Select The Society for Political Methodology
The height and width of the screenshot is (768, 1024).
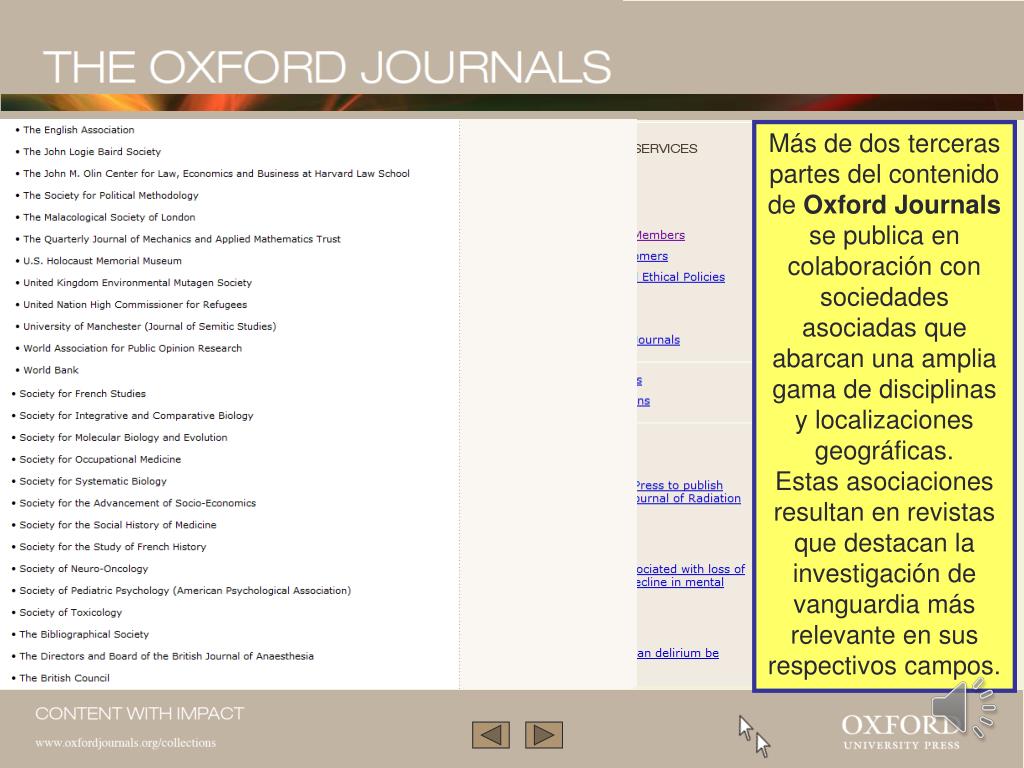point(111,195)
